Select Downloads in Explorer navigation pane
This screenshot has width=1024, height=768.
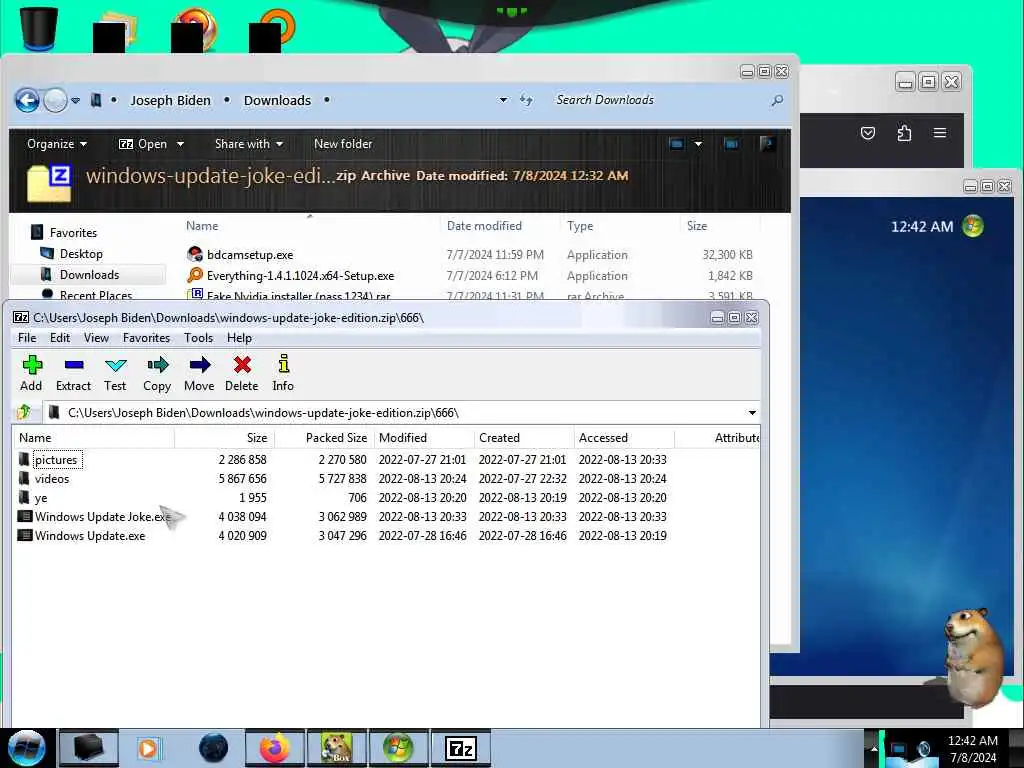(x=89, y=274)
